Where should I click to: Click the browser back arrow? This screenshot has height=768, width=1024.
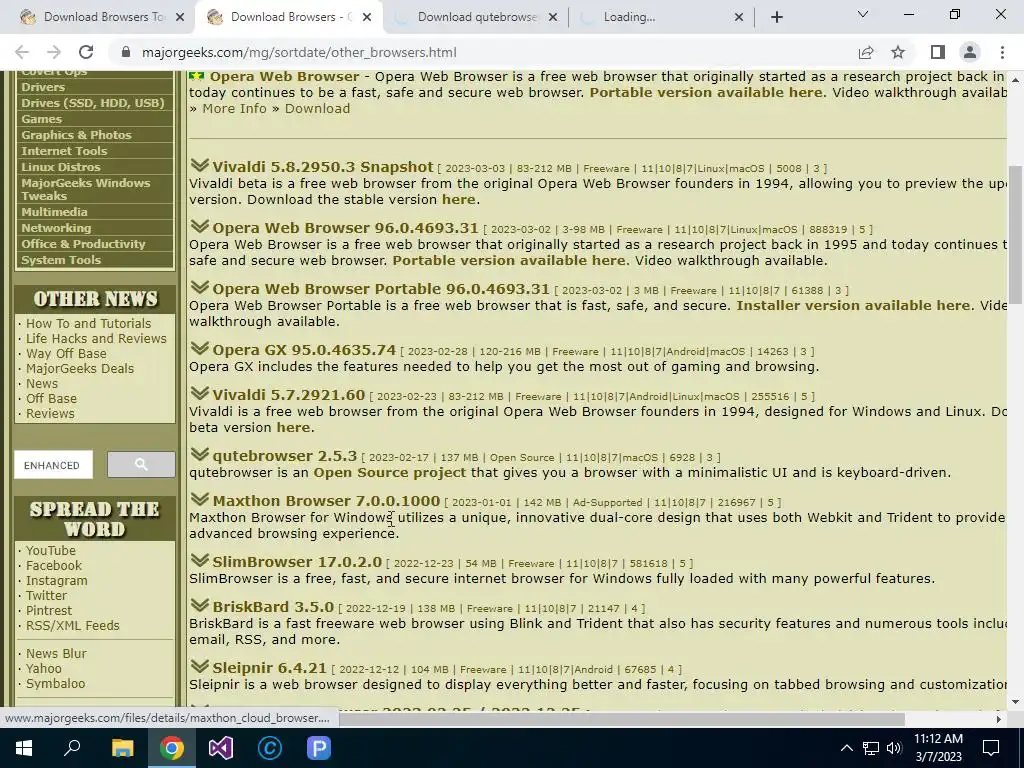pos(22,52)
